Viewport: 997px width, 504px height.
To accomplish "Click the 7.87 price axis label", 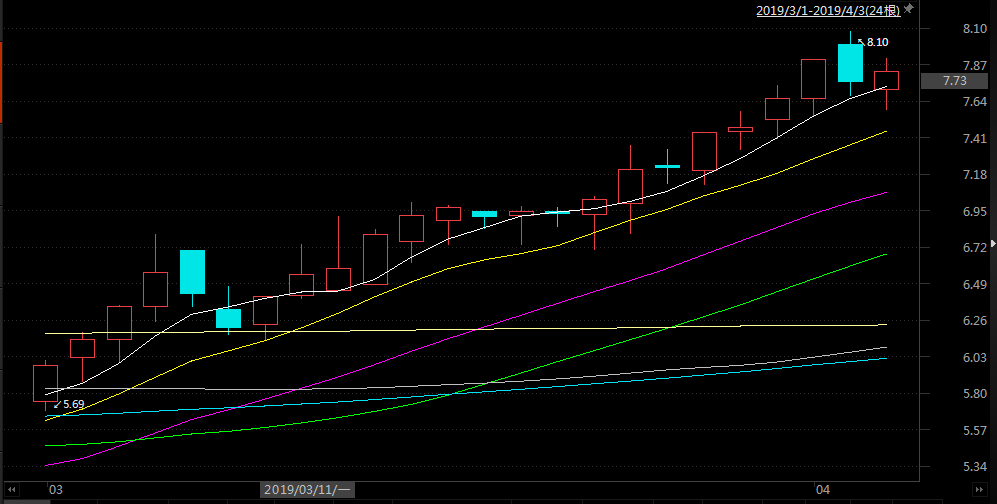I will coord(975,65).
